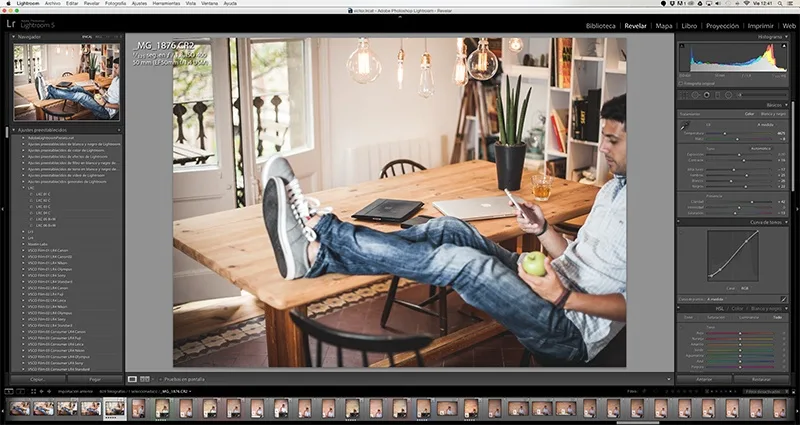Open the Fotografía menu
800x425 pixels.
pos(116,4)
